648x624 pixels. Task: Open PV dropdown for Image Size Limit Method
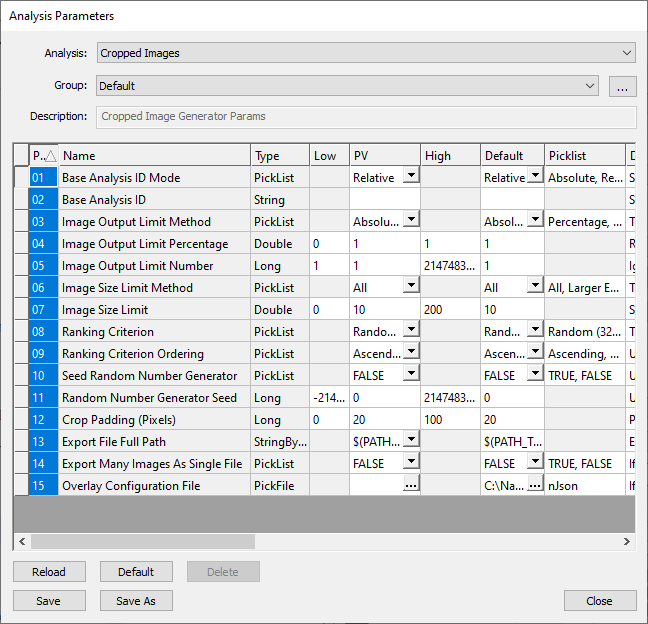click(x=410, y=288)
